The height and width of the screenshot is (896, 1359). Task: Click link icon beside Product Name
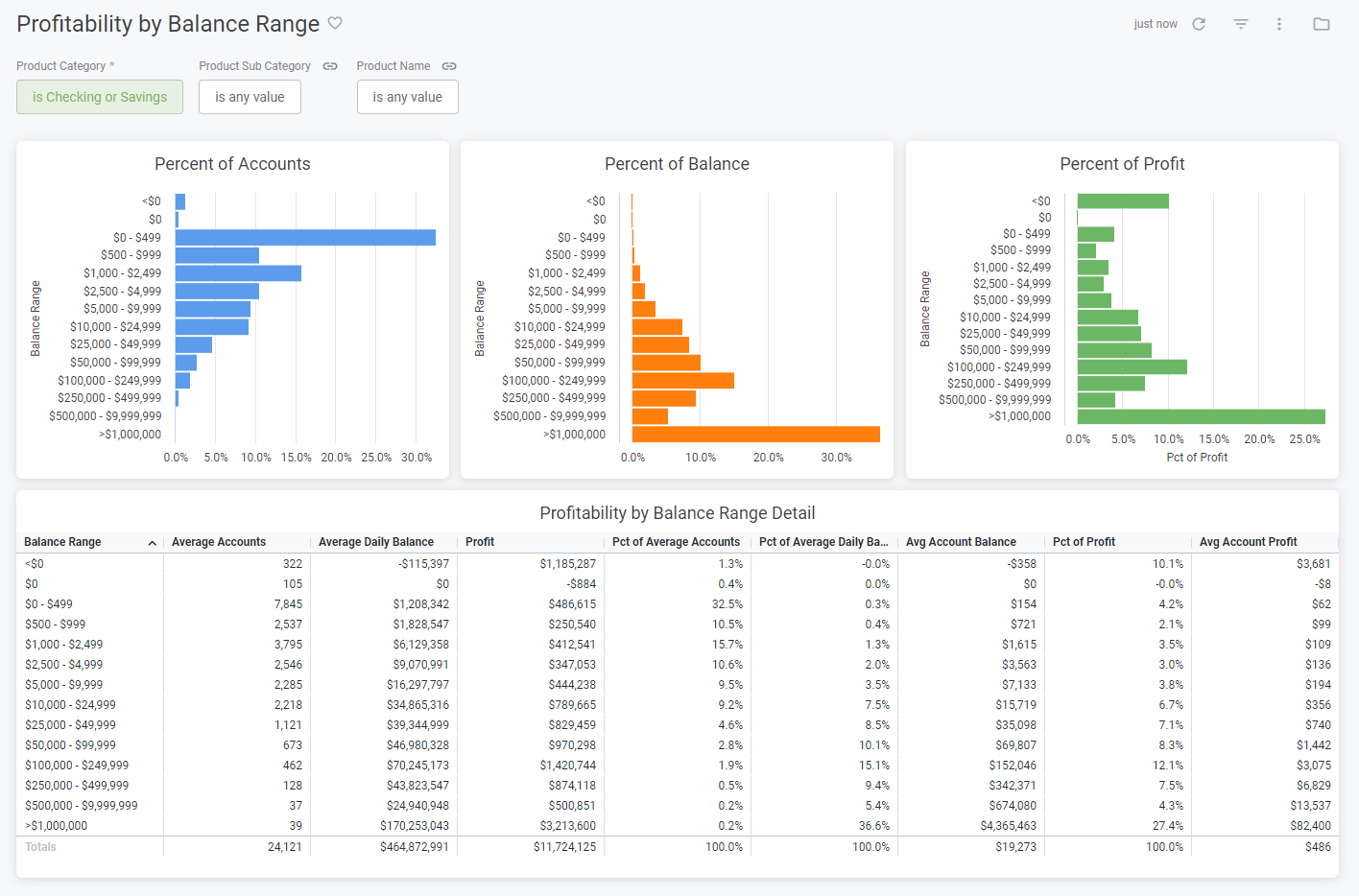449,66
